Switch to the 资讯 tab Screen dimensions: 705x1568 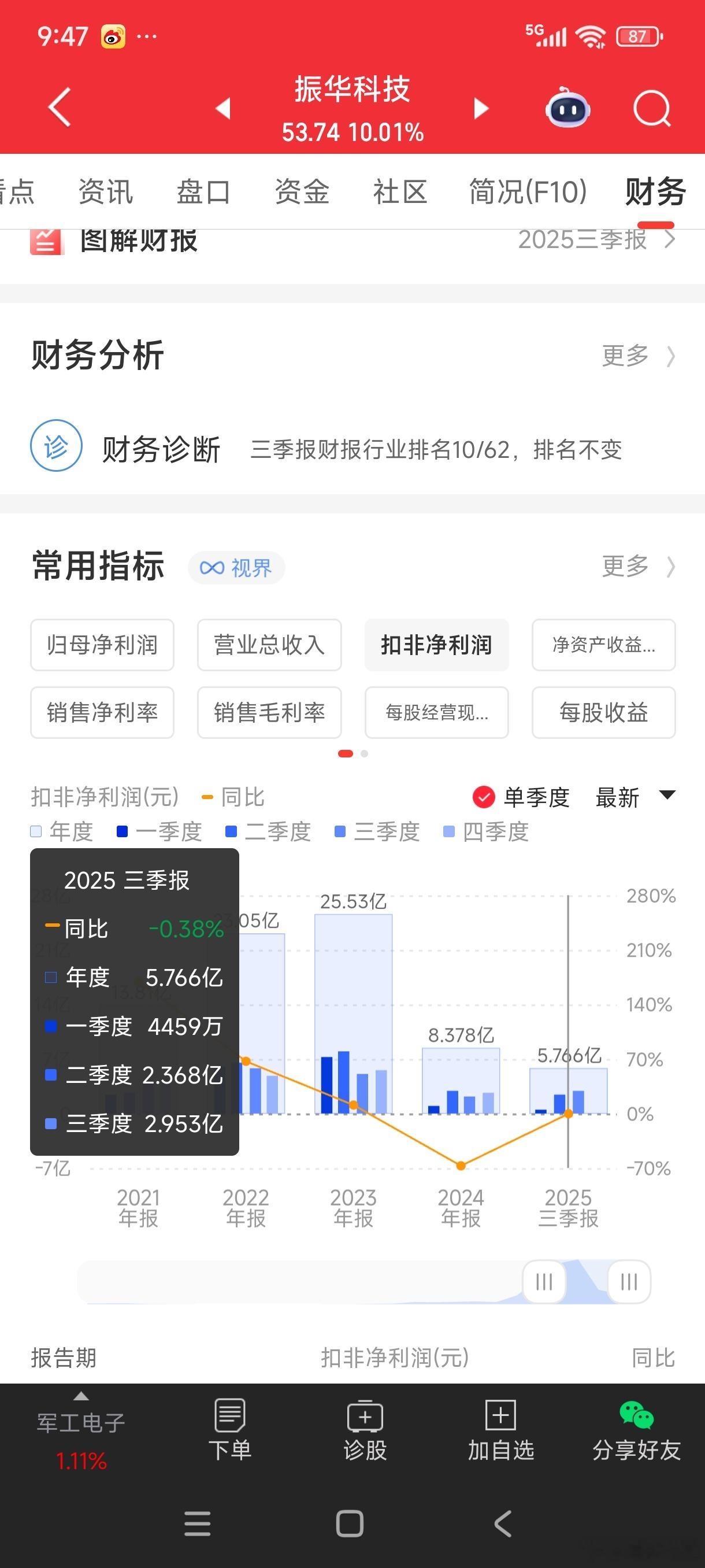[x=106, y=192]
